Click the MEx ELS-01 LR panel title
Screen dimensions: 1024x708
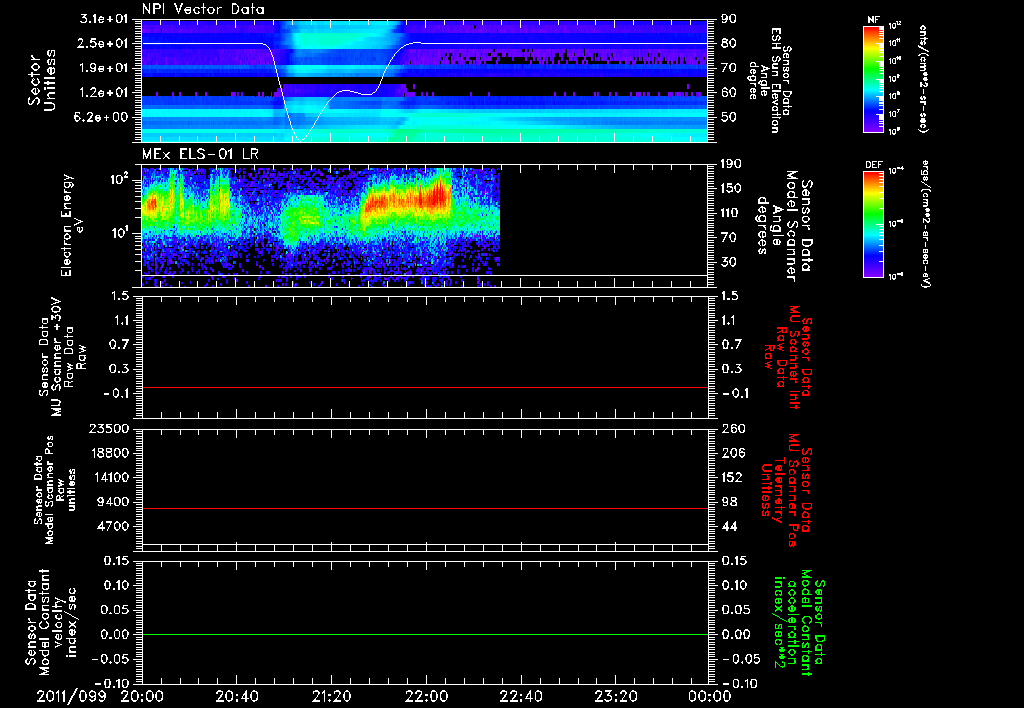(200, 155)
